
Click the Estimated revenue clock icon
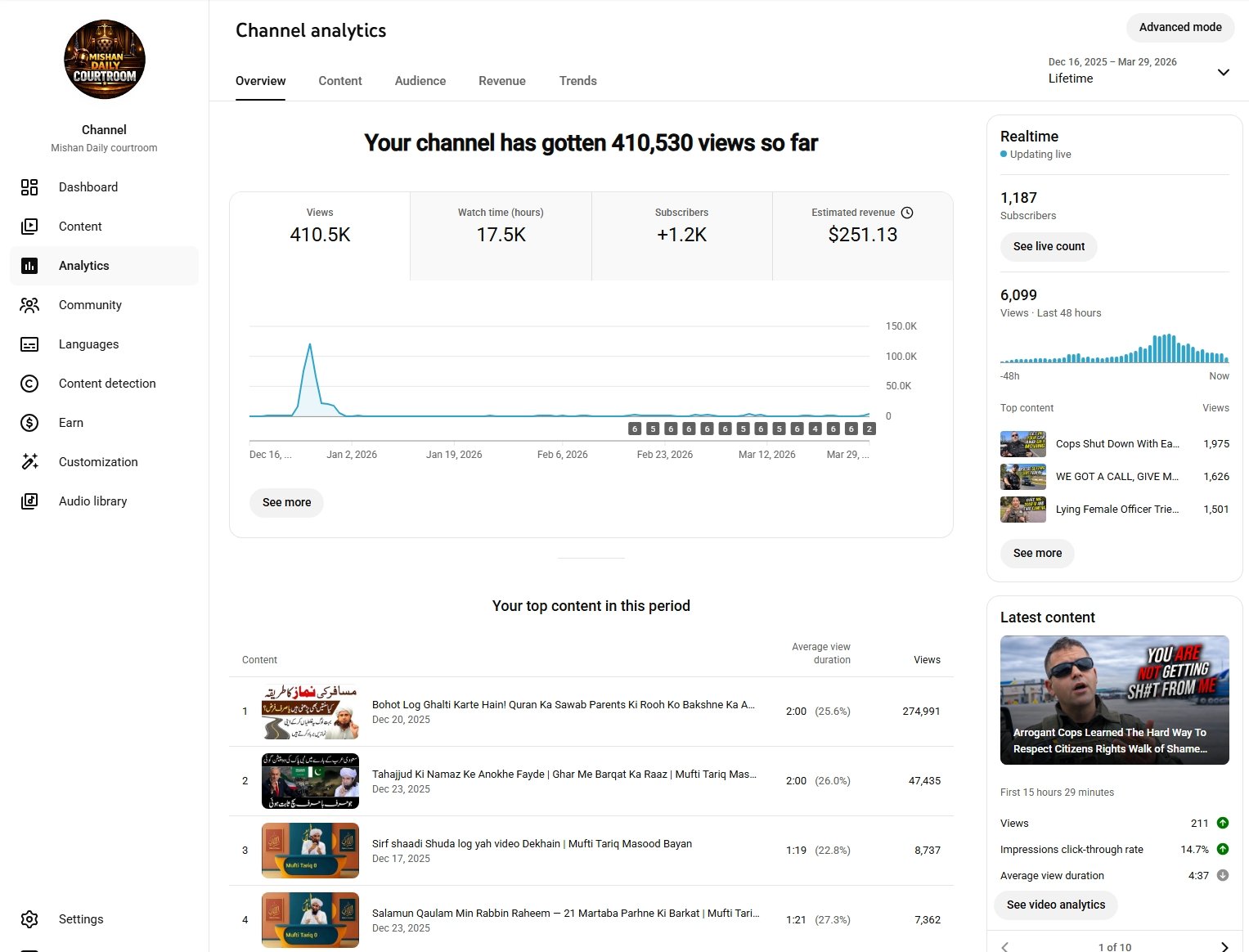[x=907, y=213]
